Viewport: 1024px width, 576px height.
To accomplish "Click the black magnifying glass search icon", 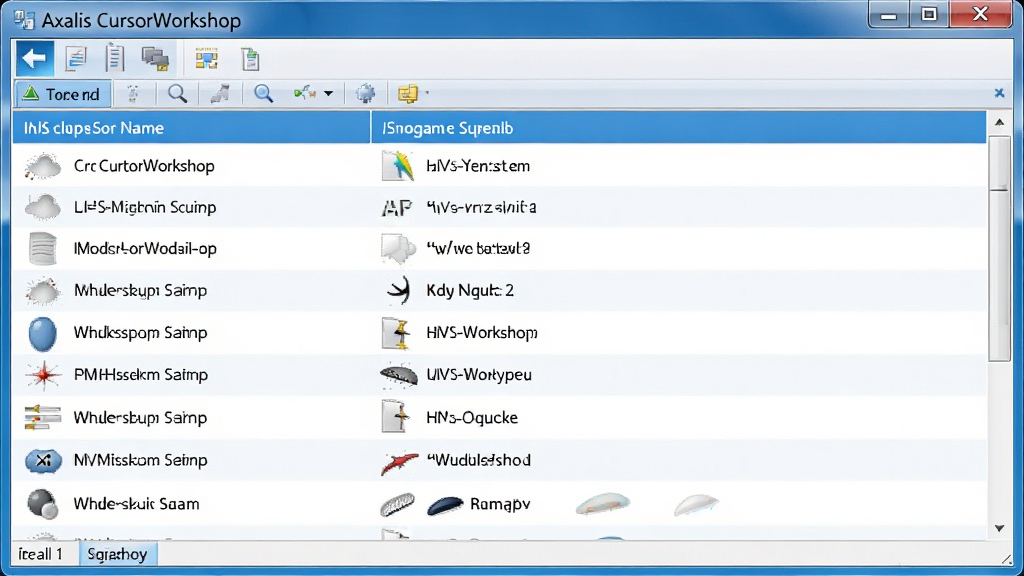I will point(177,94).
